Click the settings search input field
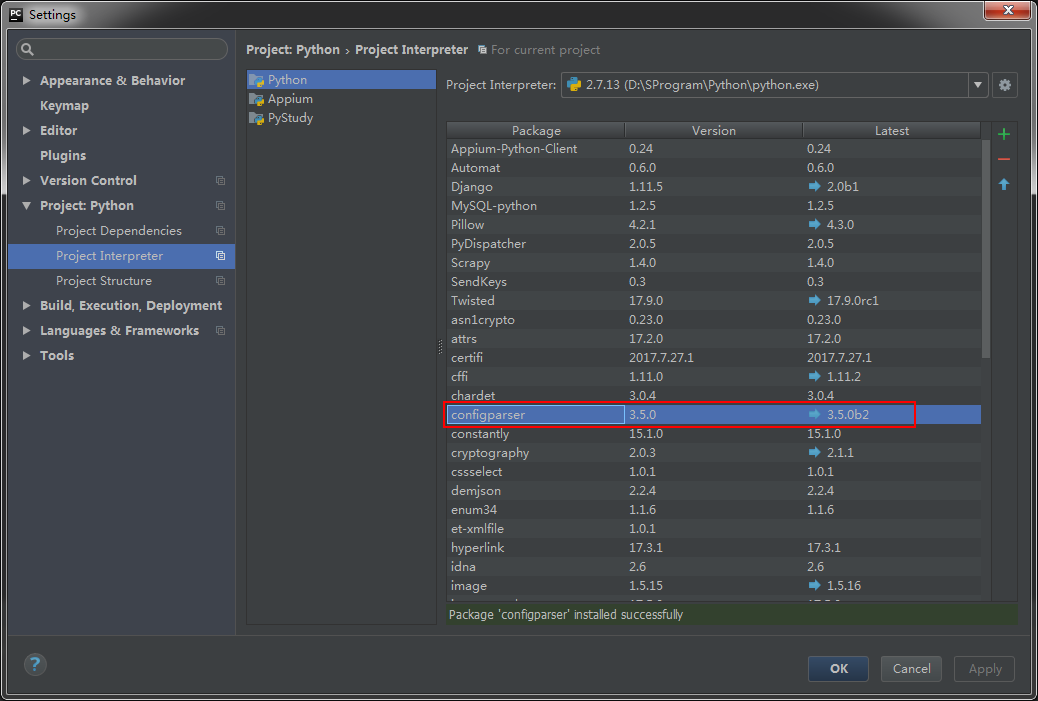Image resolution: width=1038 pixels, height=701 pixels. click(x=122, y=49)
